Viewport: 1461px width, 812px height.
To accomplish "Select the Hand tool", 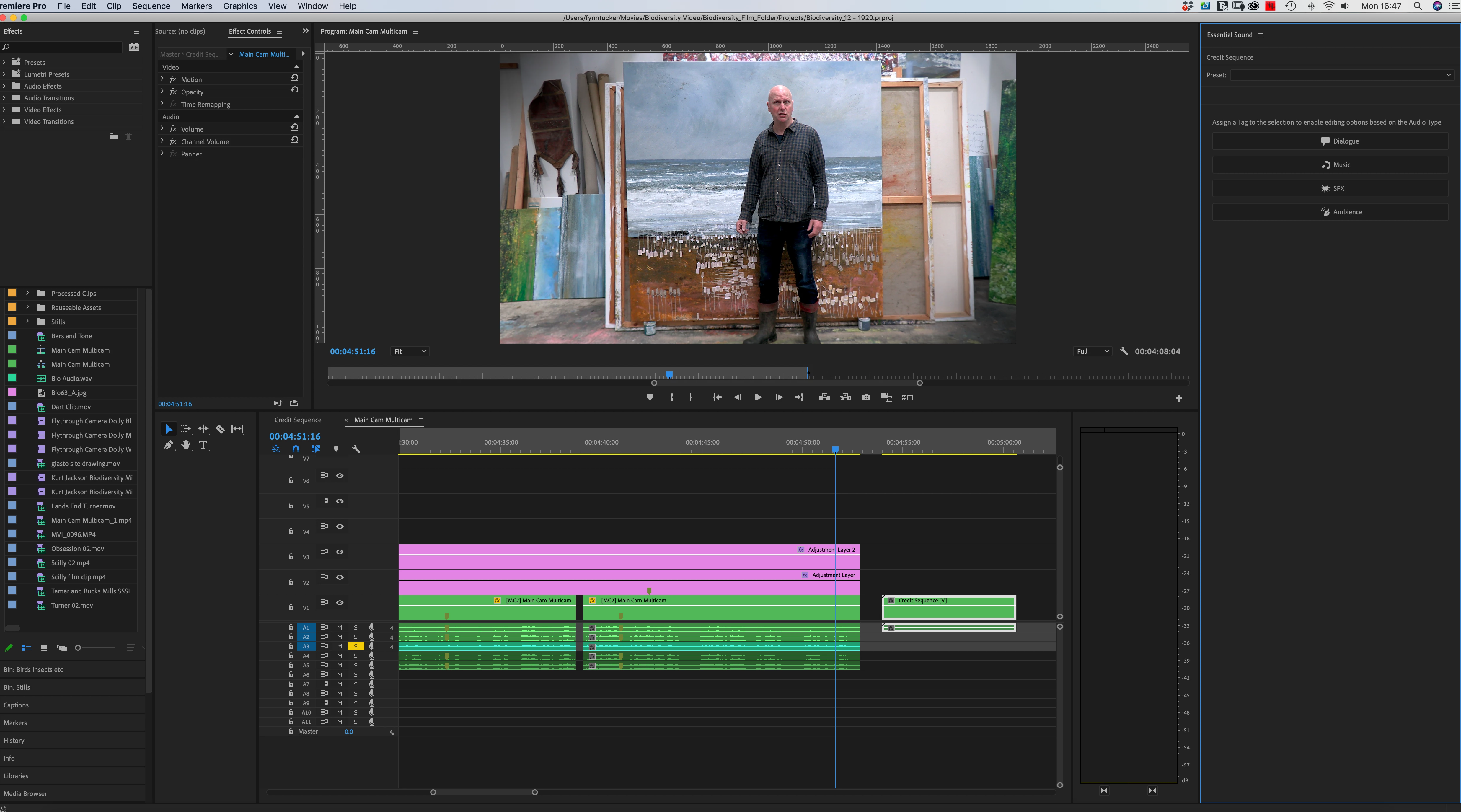I will (186, 445).
